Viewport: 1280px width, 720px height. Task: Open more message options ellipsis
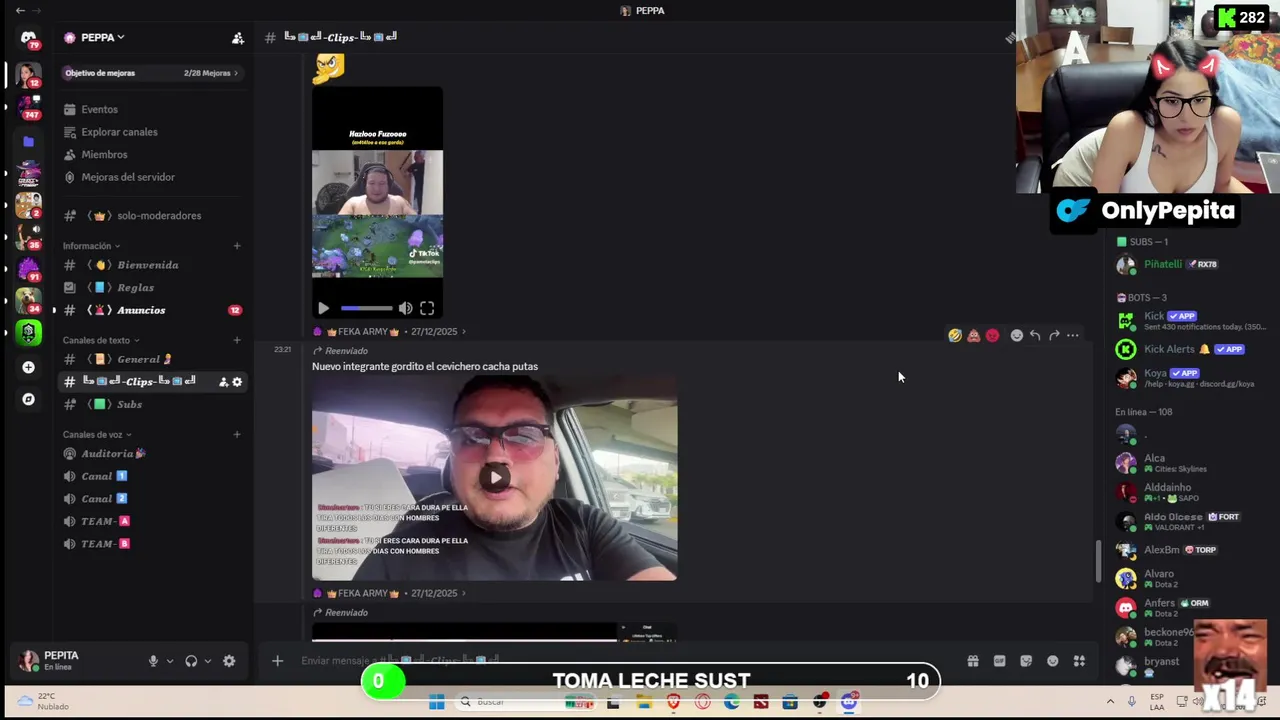[1072, 335]
